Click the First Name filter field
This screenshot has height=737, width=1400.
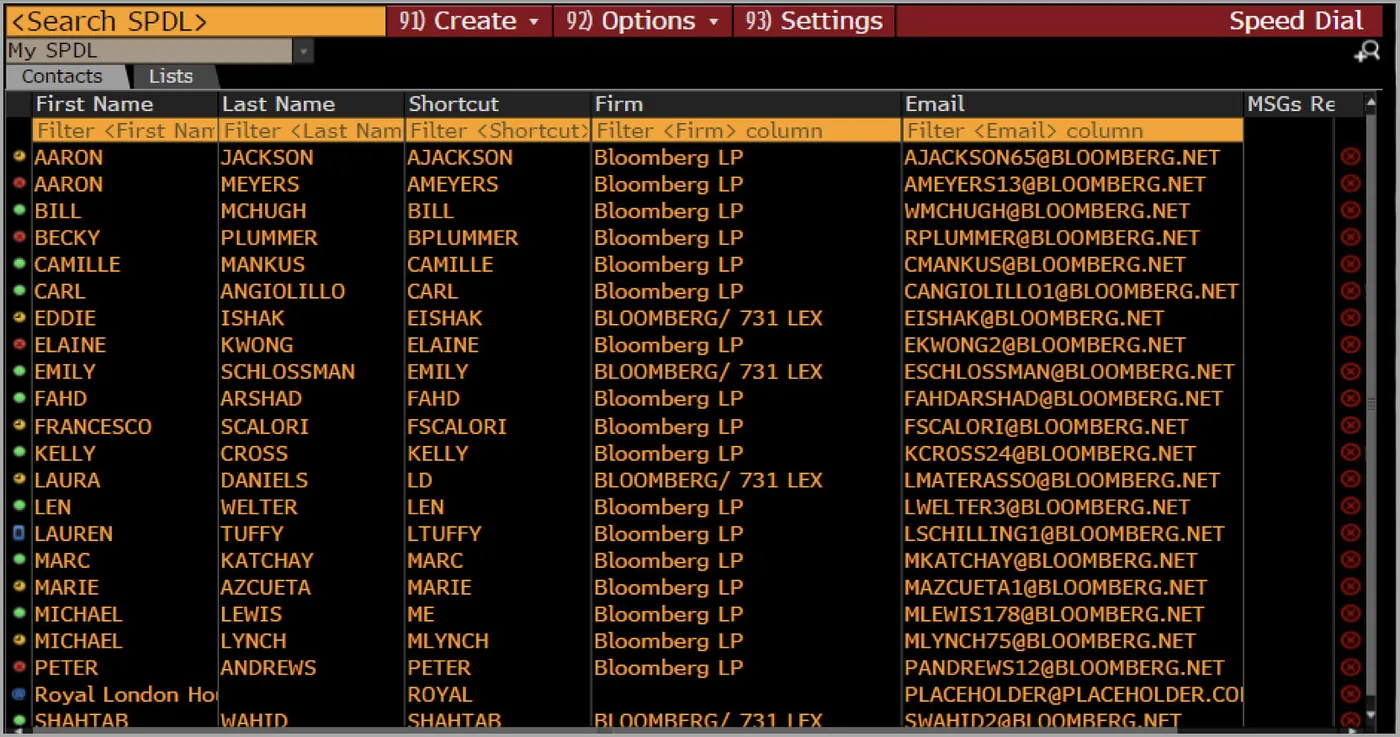125,130
